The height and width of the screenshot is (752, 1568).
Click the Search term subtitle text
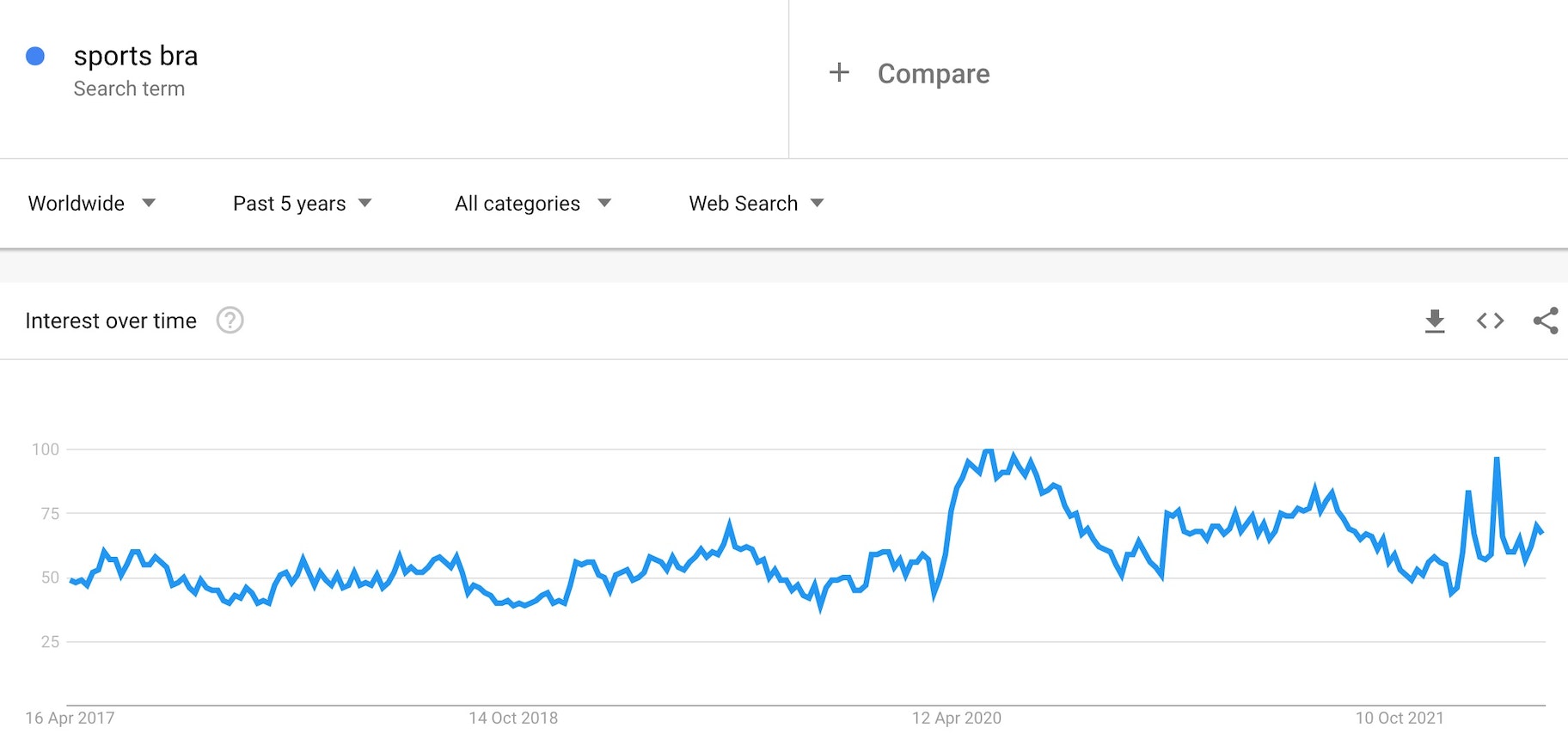(129, 89)
